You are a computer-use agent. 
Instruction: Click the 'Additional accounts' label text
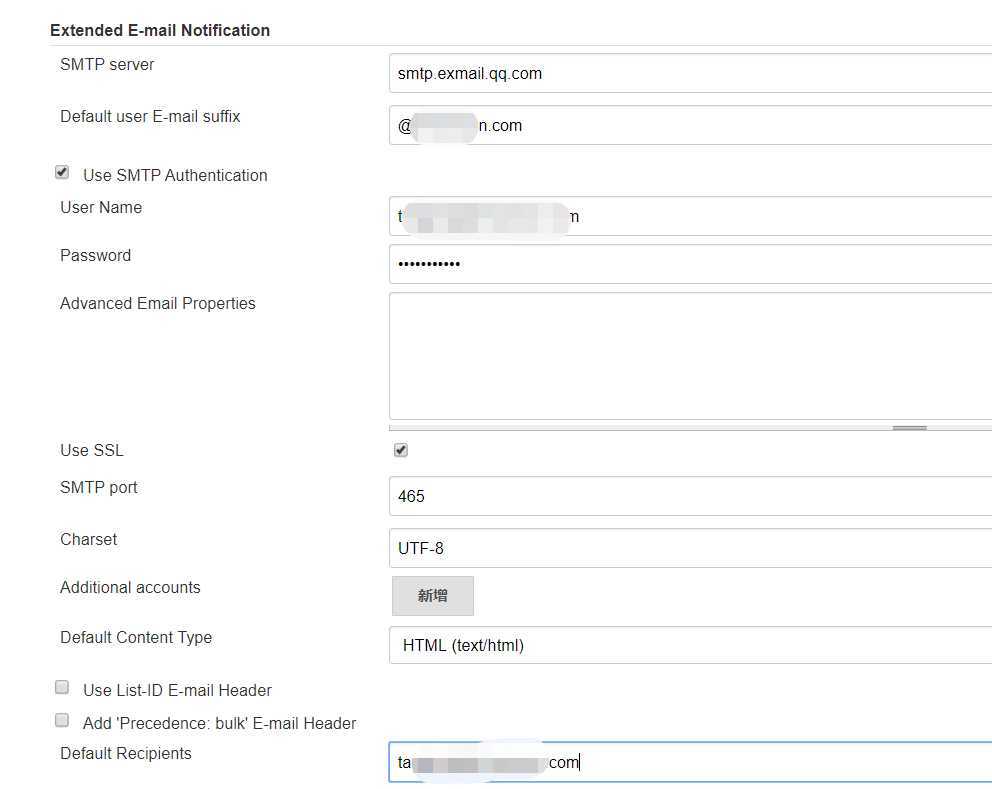click(130, 587)
